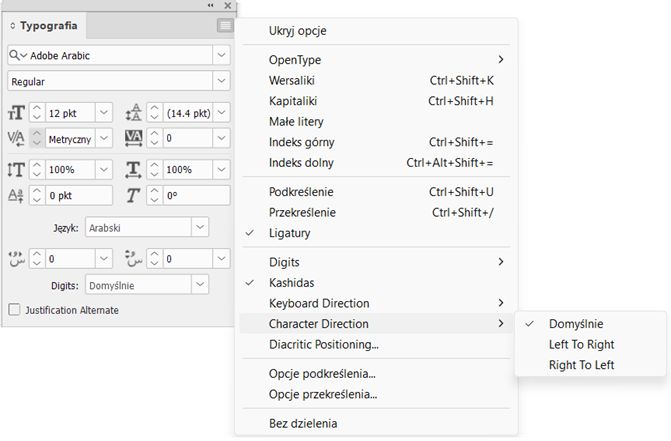
Task: Open the vertical scale 100% dropdown
Action: point(104,170)
